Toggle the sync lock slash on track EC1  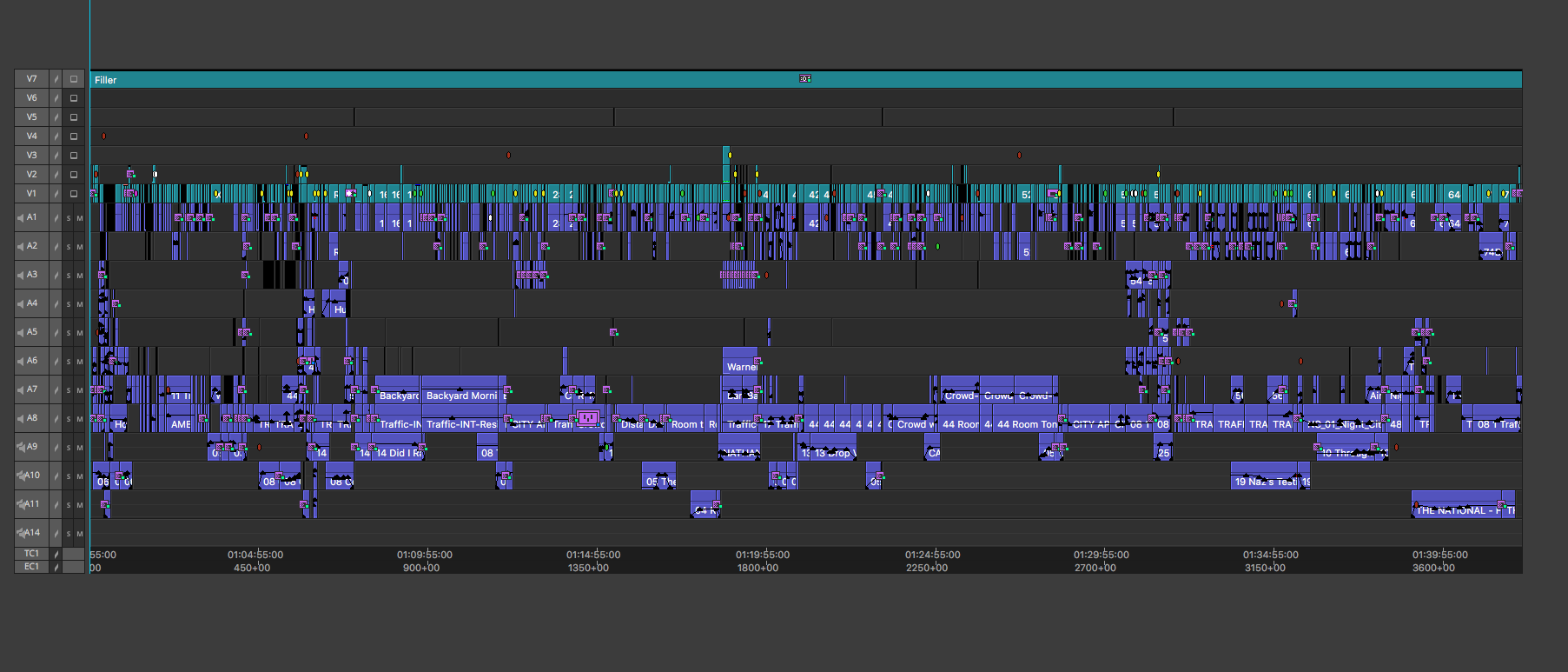(56, 567)
